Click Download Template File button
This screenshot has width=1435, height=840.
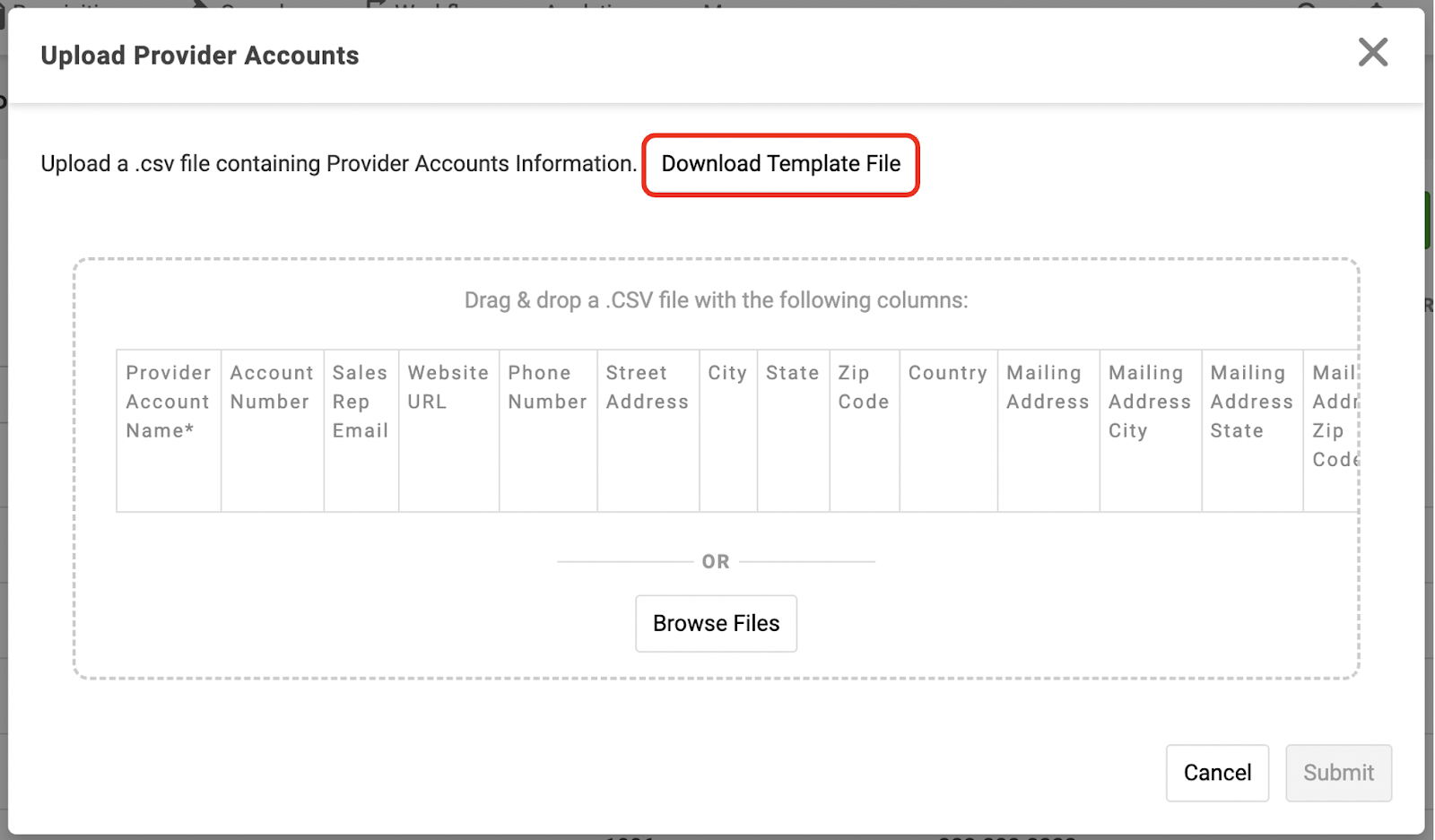pos(780,164)
